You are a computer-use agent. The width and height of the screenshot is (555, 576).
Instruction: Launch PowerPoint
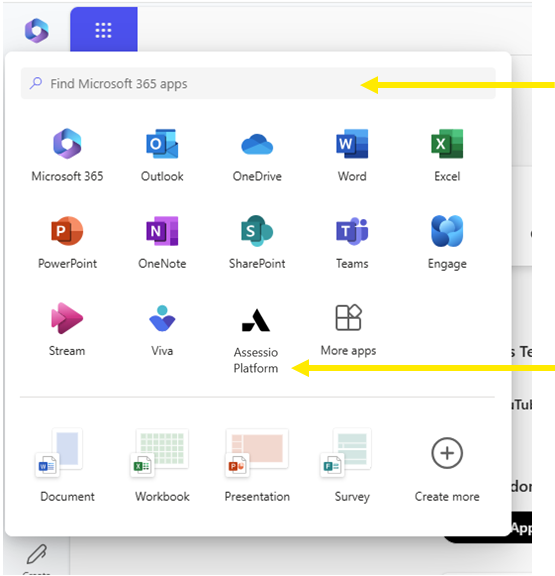click(x=67, y=242)
